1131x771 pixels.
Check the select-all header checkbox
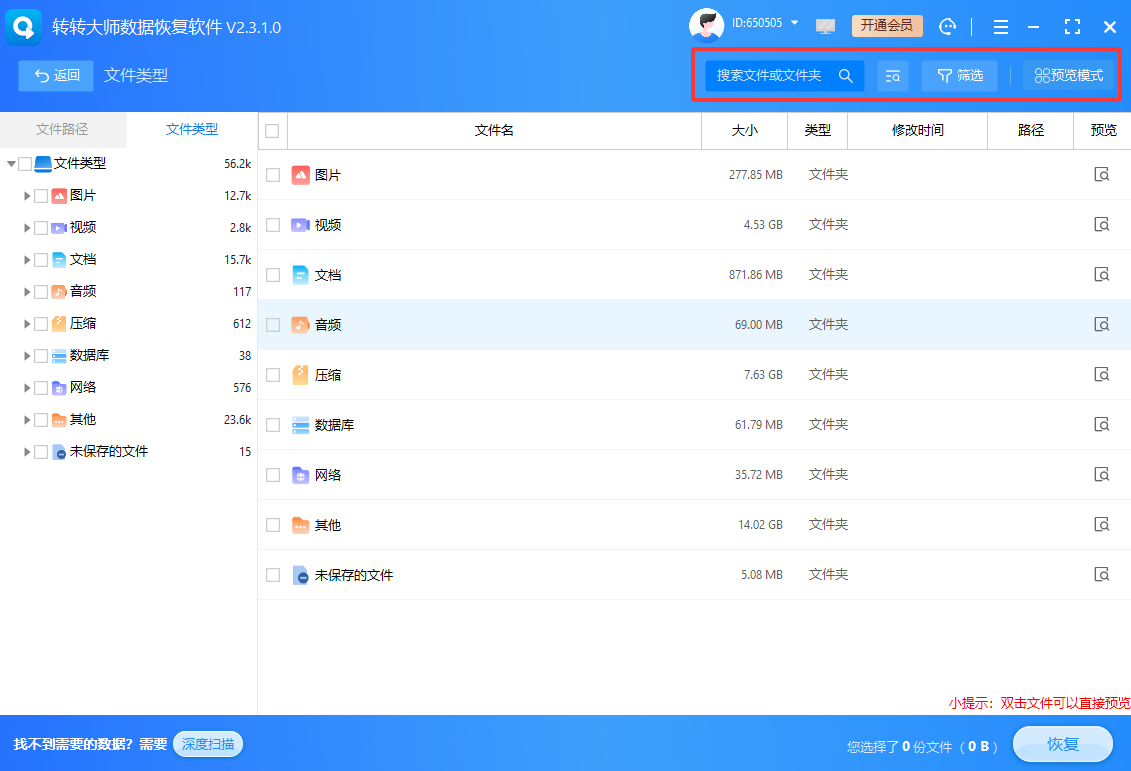tap(272, 131)
